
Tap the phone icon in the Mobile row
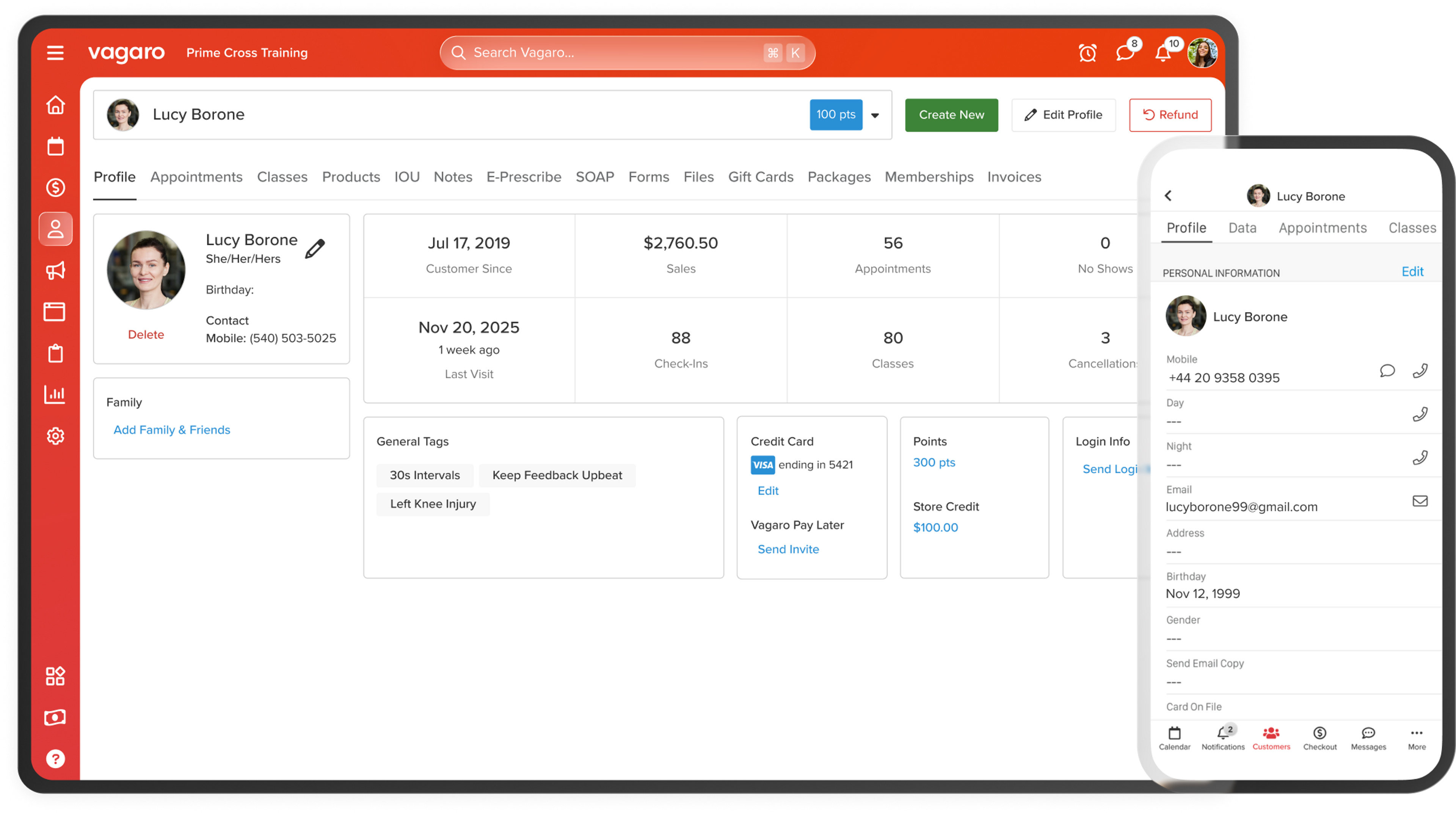coord(1420,371)
